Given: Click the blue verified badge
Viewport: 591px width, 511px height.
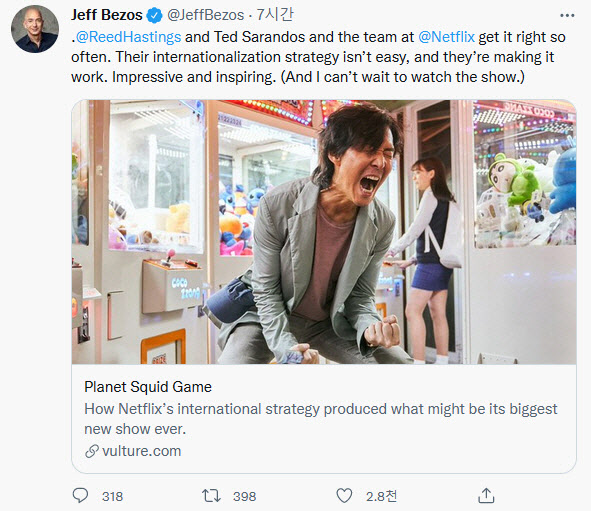Looking at the screenshot, I should (x=155, y=15).
